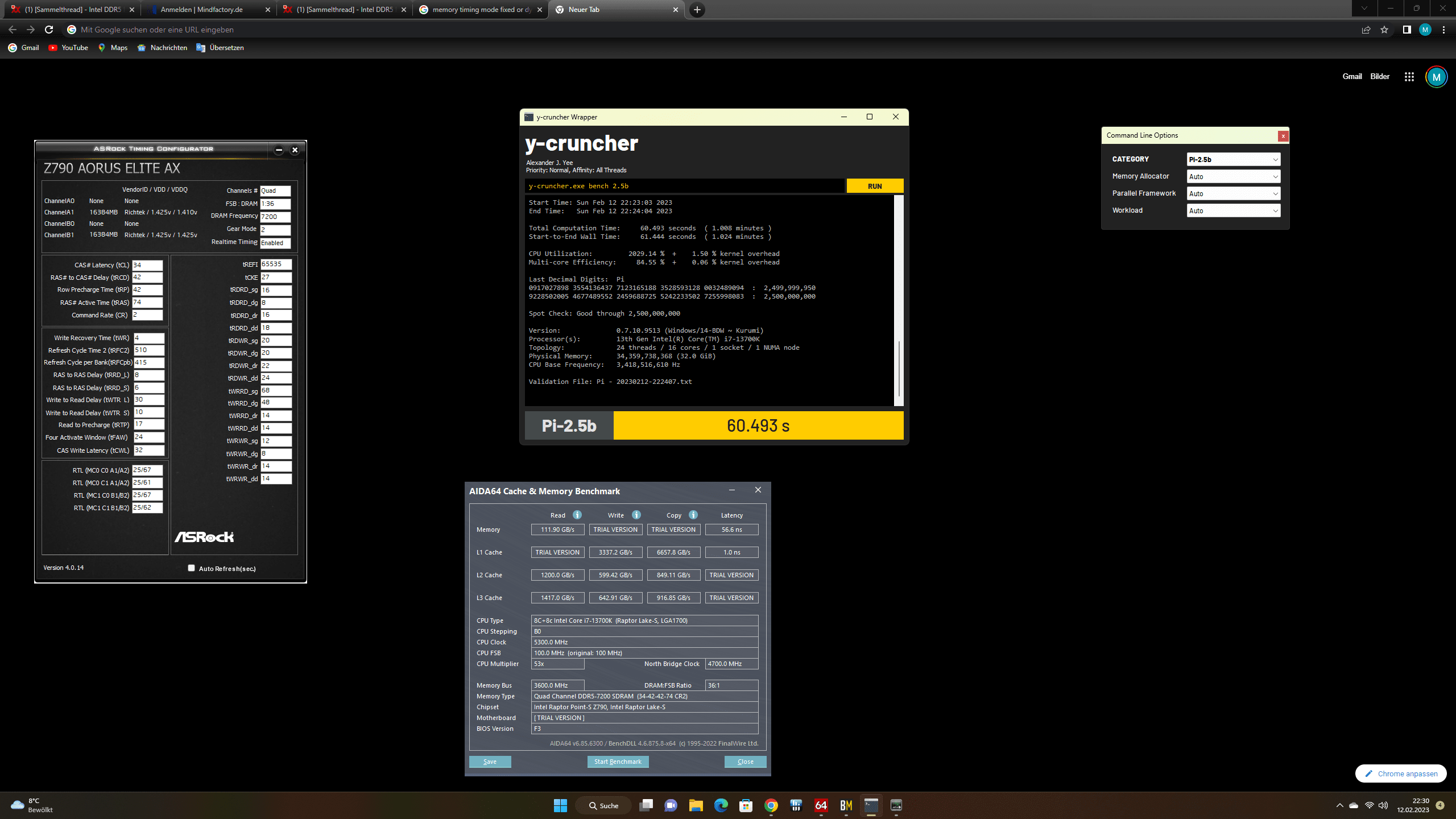Screen dimensions: 1456x819
Task: Click the taskbar Suche search box
Action: click(603, 805)
